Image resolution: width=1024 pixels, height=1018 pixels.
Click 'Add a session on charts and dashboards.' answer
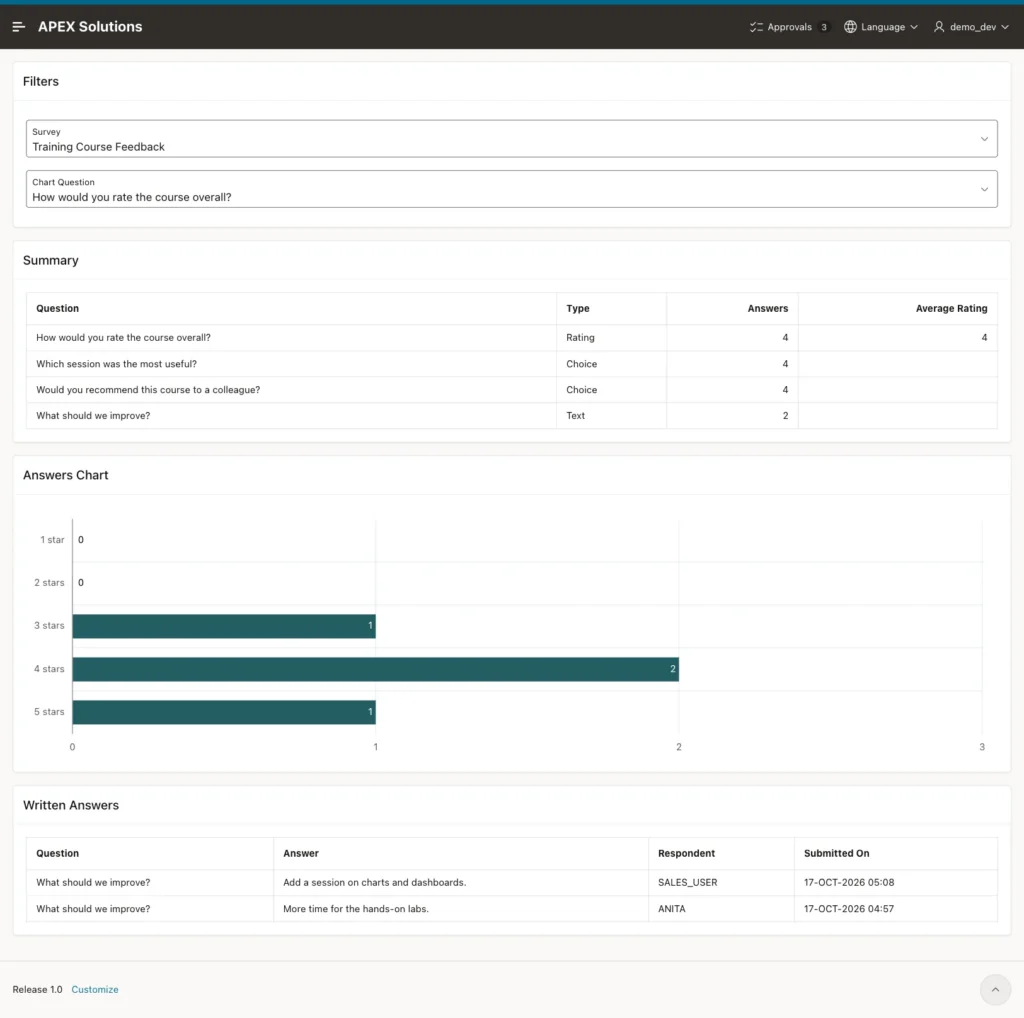pyautogui.click(x=374, y=882)
